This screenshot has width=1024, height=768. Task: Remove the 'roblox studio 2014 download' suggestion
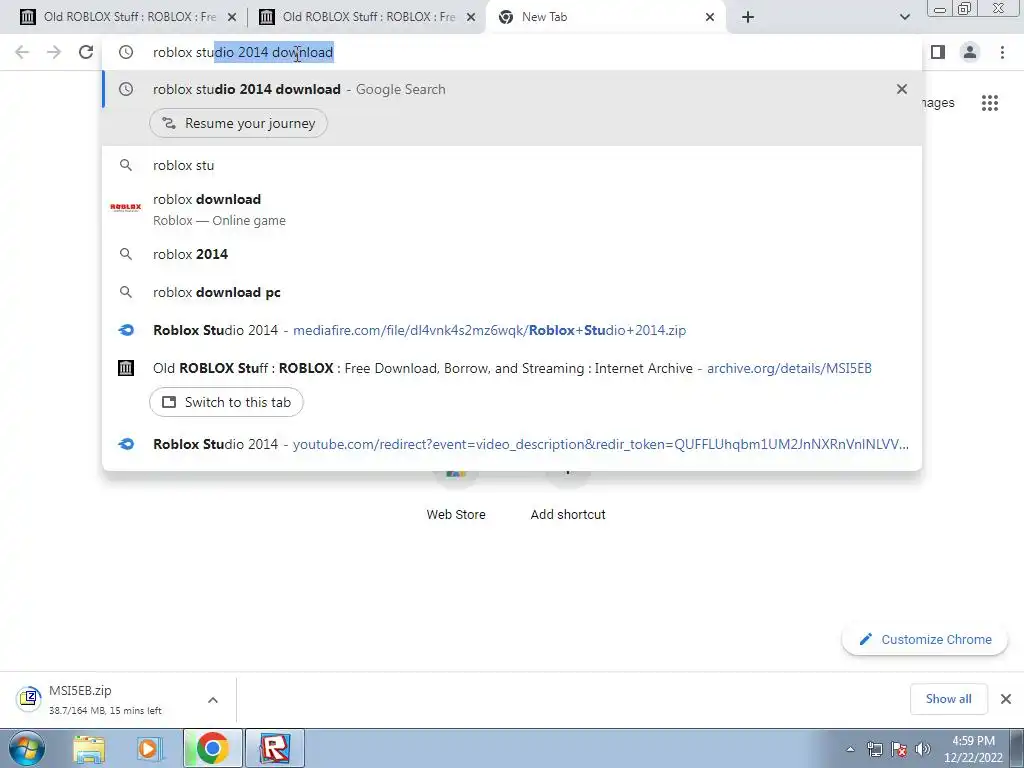point(902,89)
